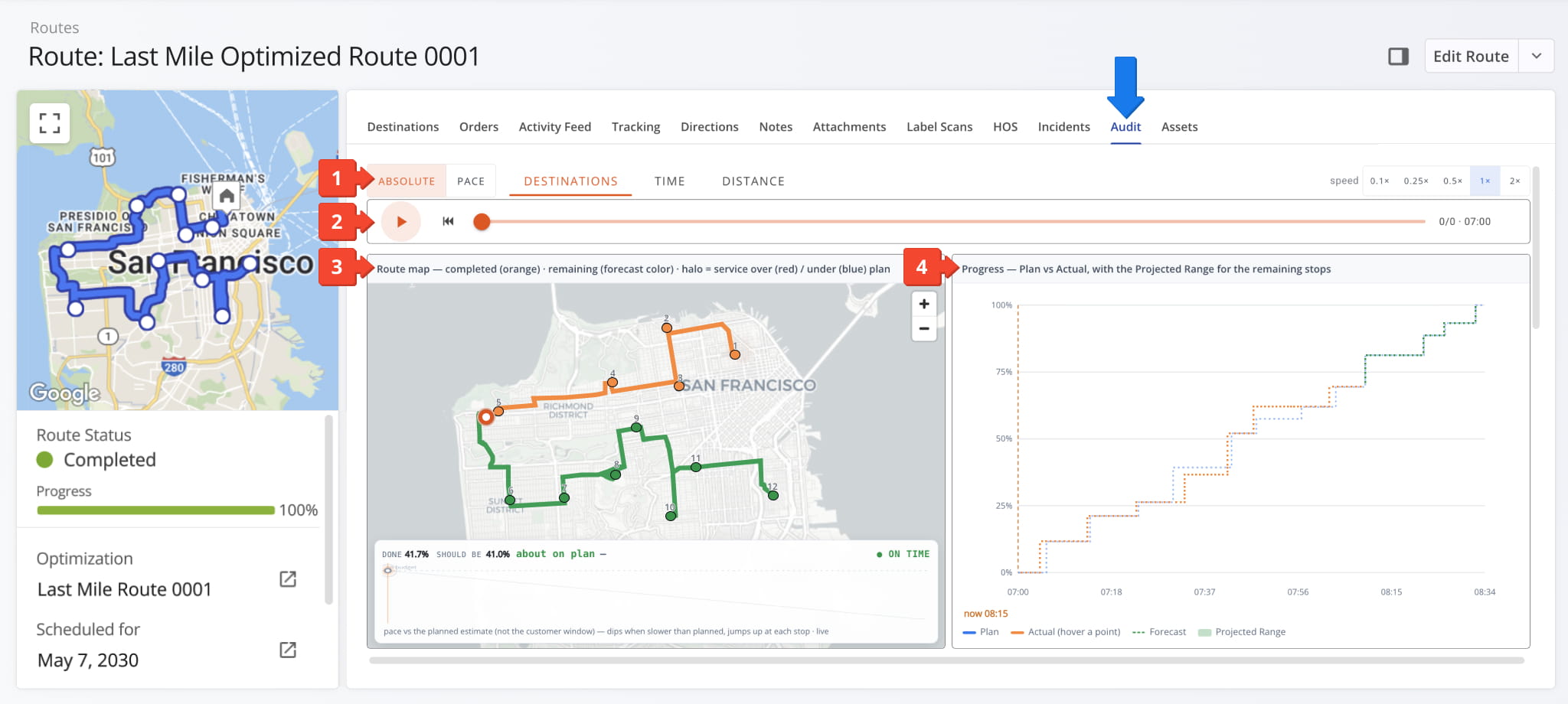This screenshot has width=1568, height=704.
Task: Open the Activity Feed tab
Action: pyautogui.click(x=555, y=127)
